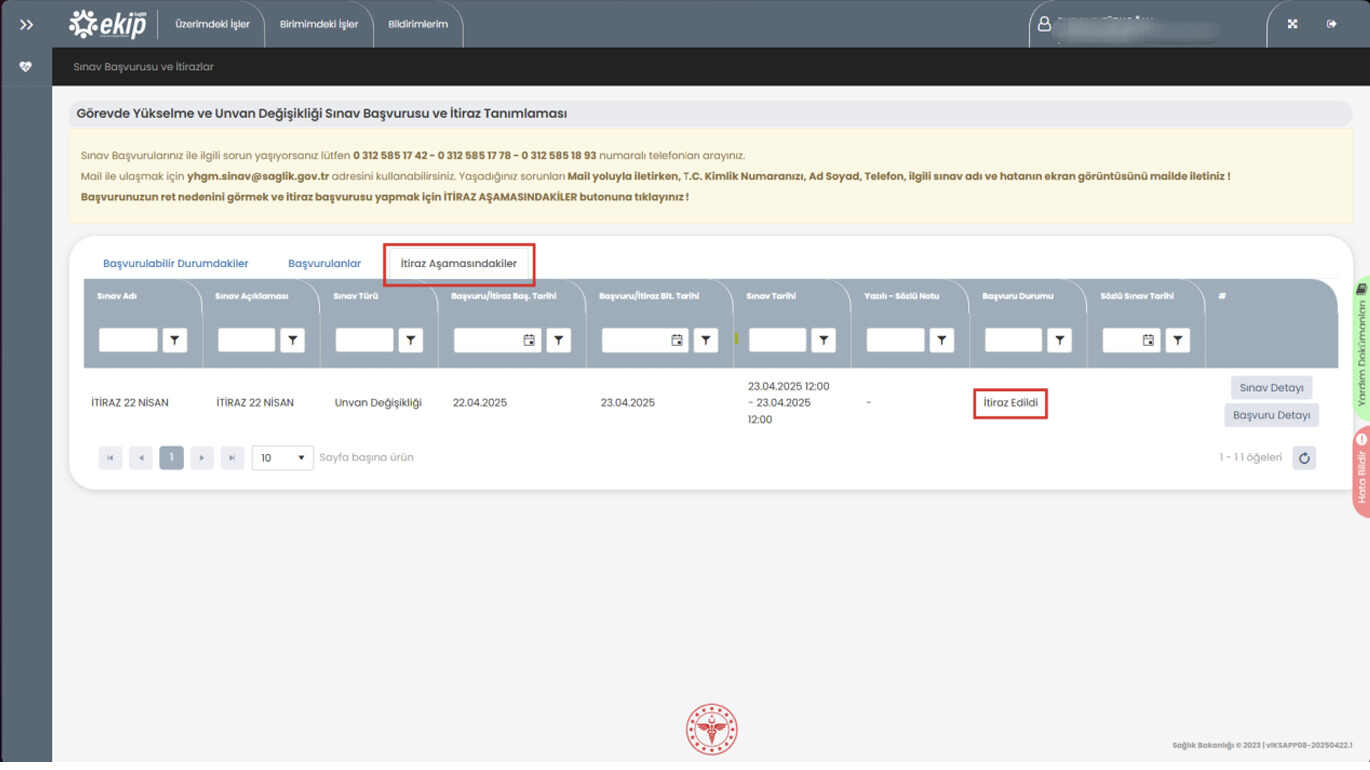Filter the Başvuru/İtiraz Bit. Tarihi column

706,341
